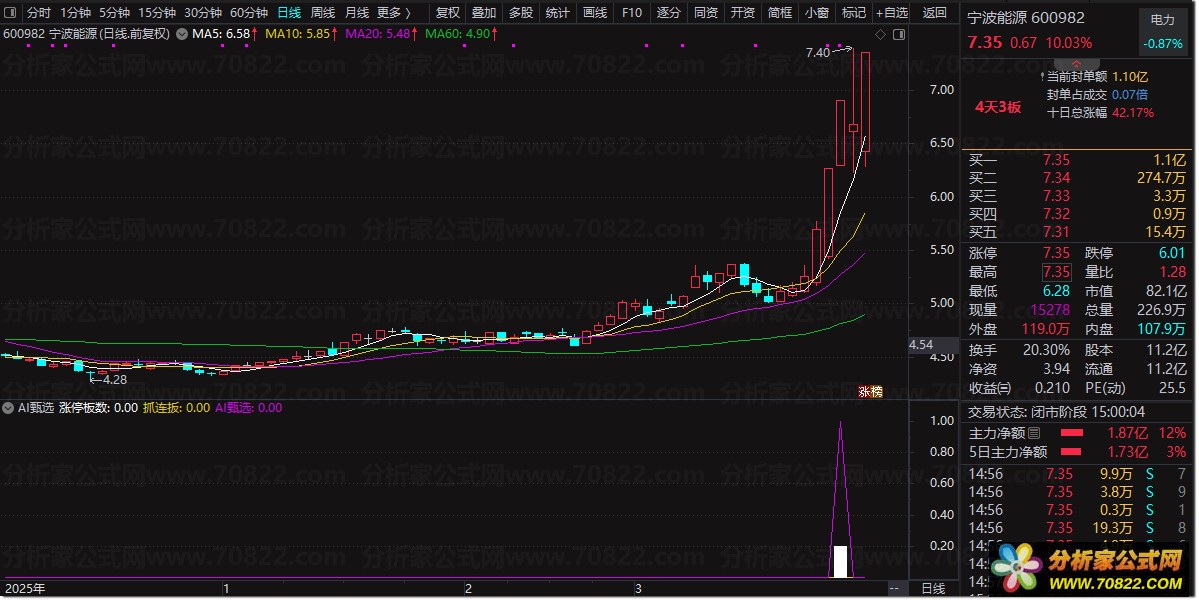1199x600 pixels.
Task: Open 逐分 tick-by-tick details
Action: tap(668, 12)
